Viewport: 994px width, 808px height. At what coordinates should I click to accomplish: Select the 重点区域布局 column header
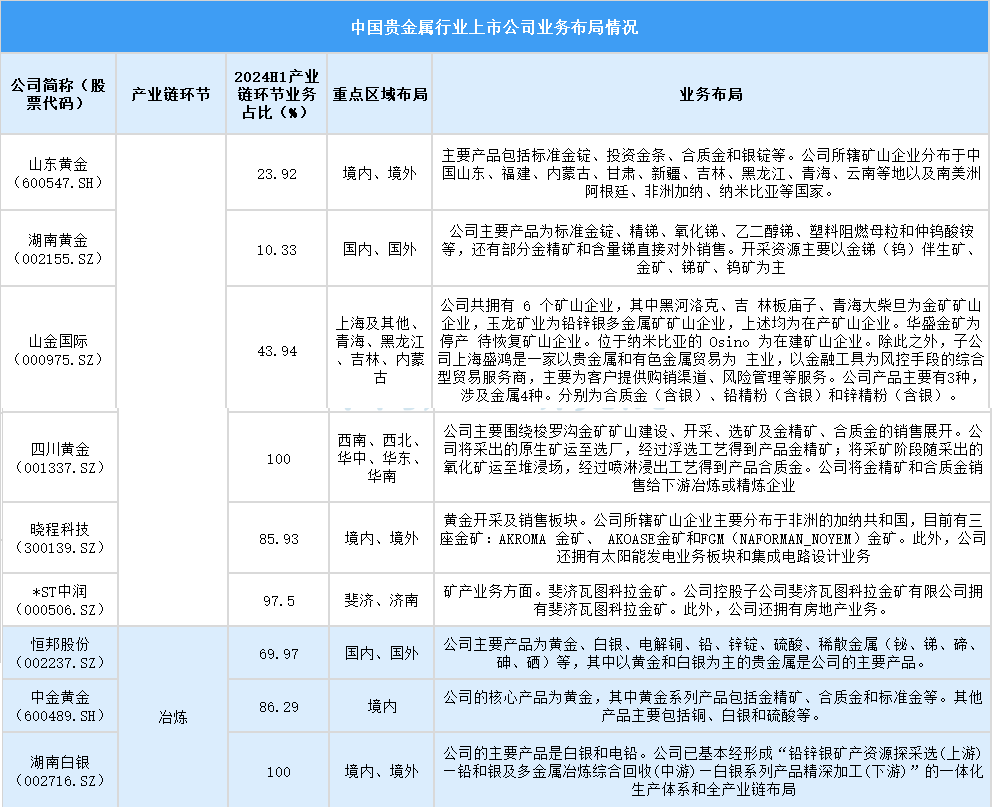click(380, 94)
